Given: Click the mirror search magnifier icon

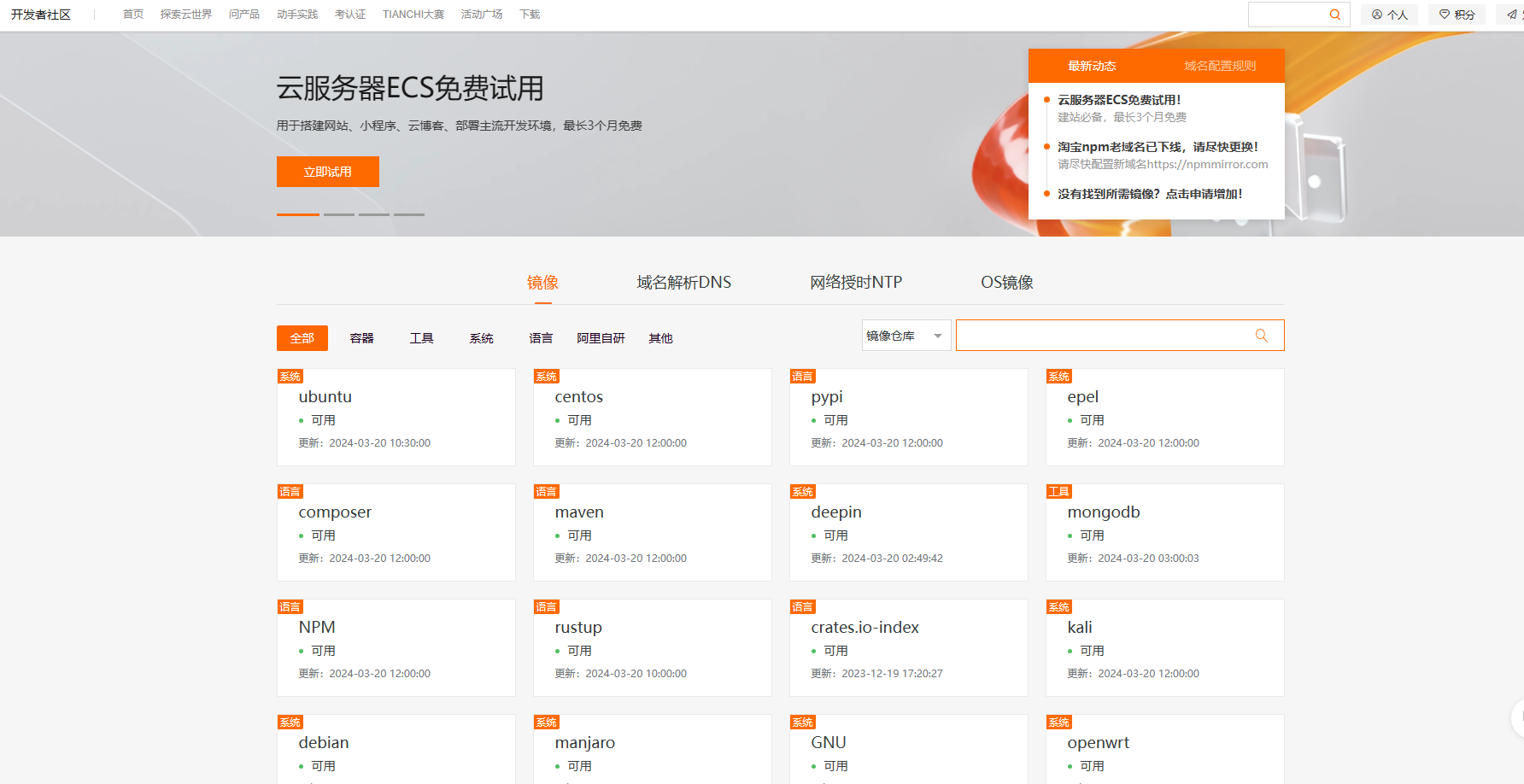Looking at the screenshot, I should pyautogui.click(x=1261, y=336).
